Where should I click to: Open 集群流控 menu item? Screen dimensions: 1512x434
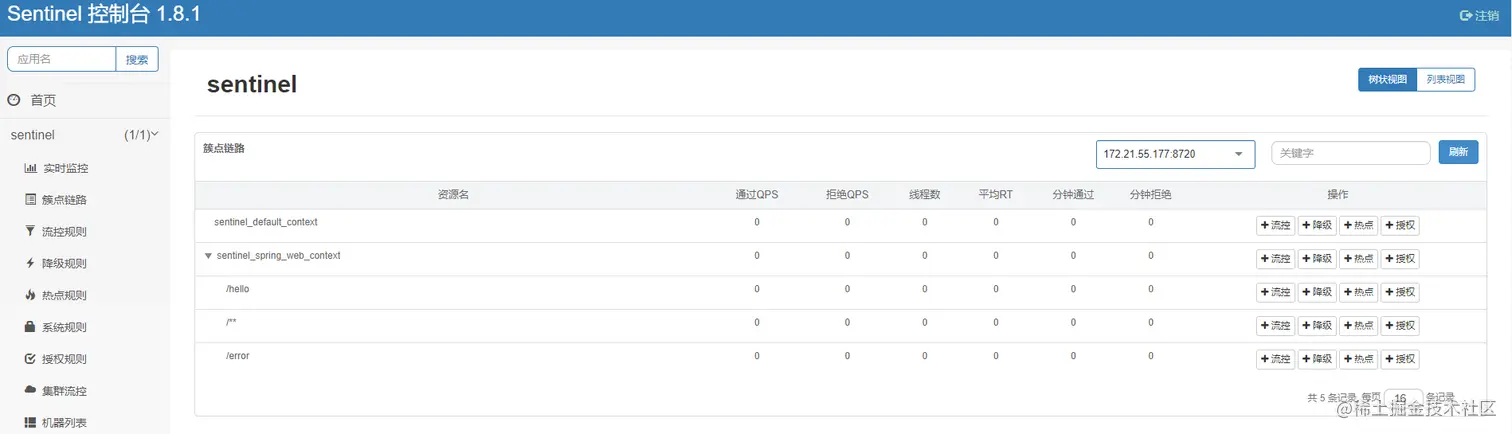[x=64, y=391]
